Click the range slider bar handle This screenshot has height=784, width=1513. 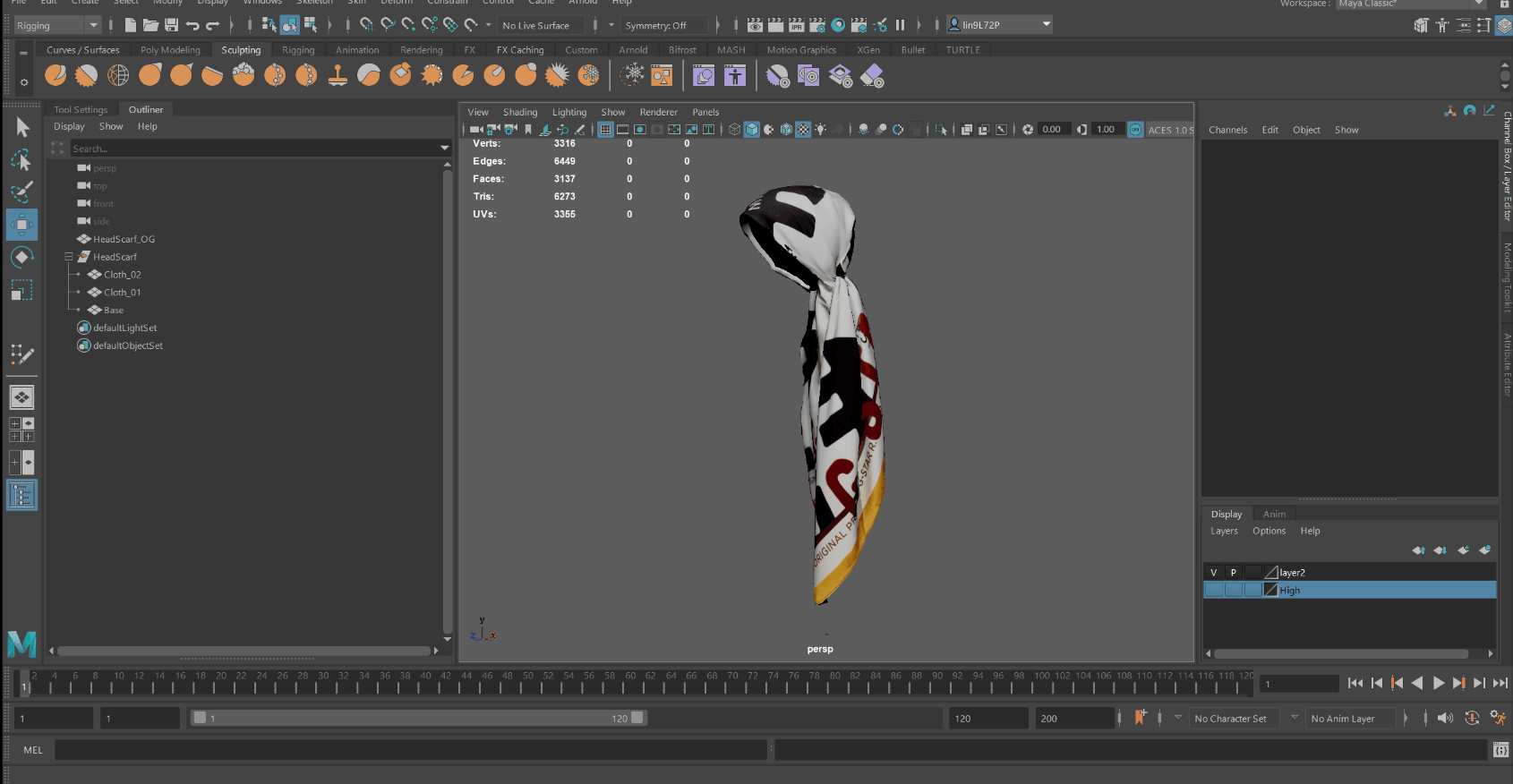point(418,718)
